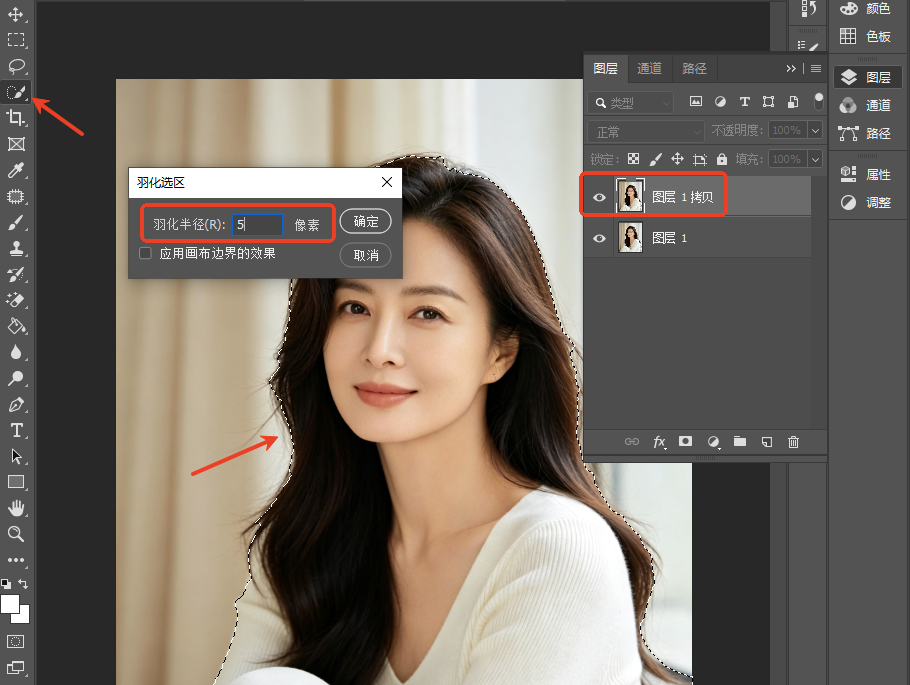Switch to the 路径 tab

click(x=694, y=68)
